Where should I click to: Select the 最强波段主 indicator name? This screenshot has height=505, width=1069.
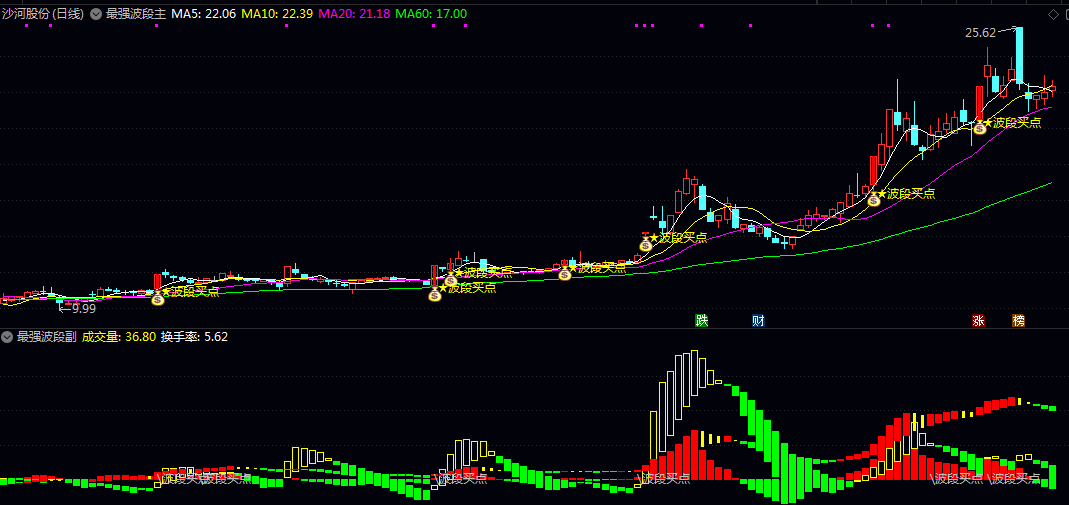(x=135, y=14)
